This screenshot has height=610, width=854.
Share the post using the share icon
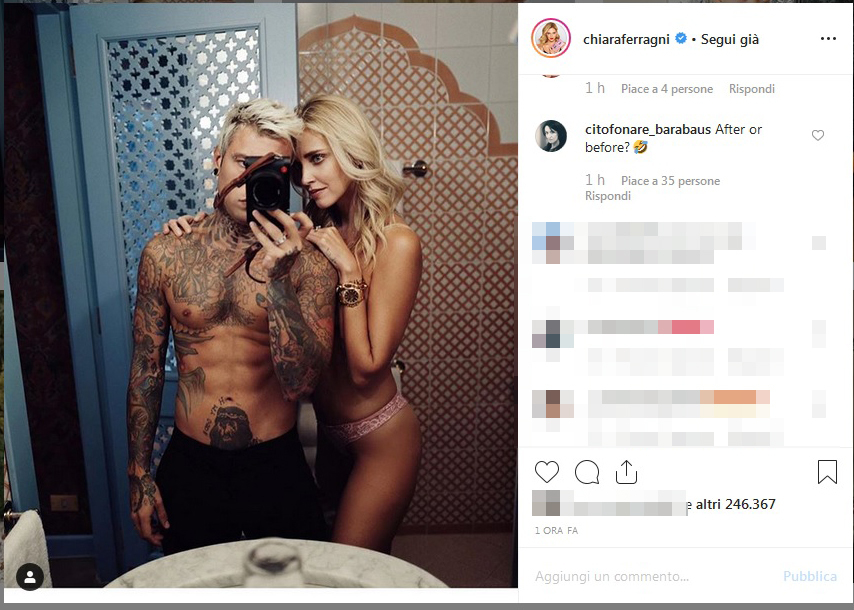pos(626,472)
